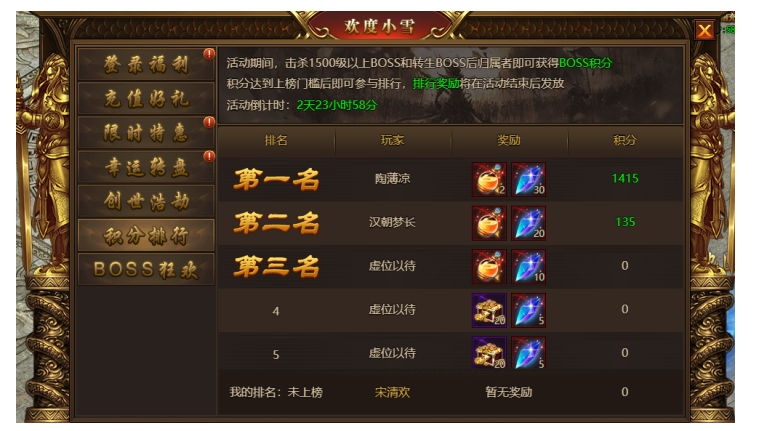The height and width of the screenshot is (431, 772).
Task: Click first place blue crystal reward x30
Action: point(528,180)
